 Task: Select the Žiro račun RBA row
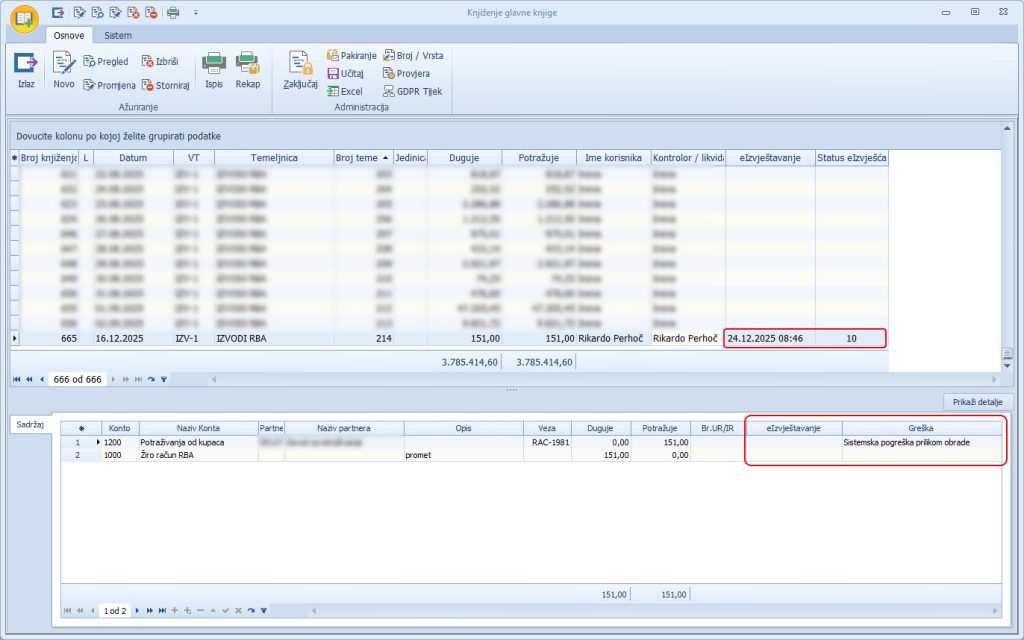pos(169,455)
